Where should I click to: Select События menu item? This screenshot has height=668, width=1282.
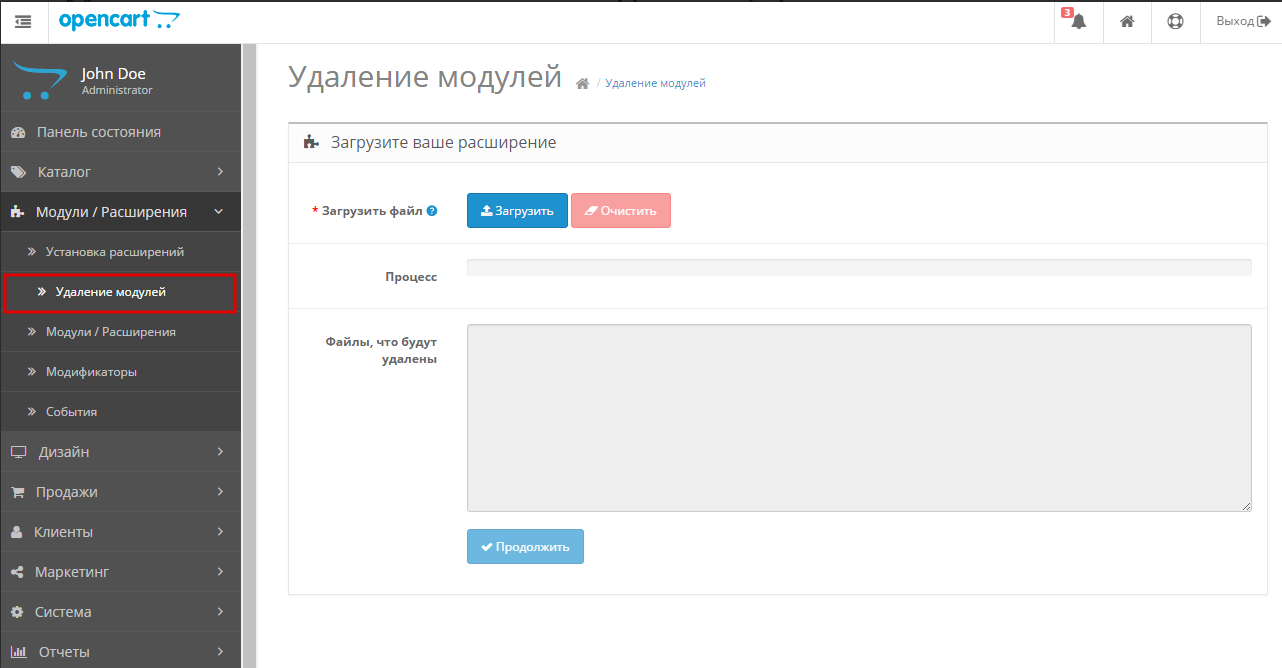[71, 412]
